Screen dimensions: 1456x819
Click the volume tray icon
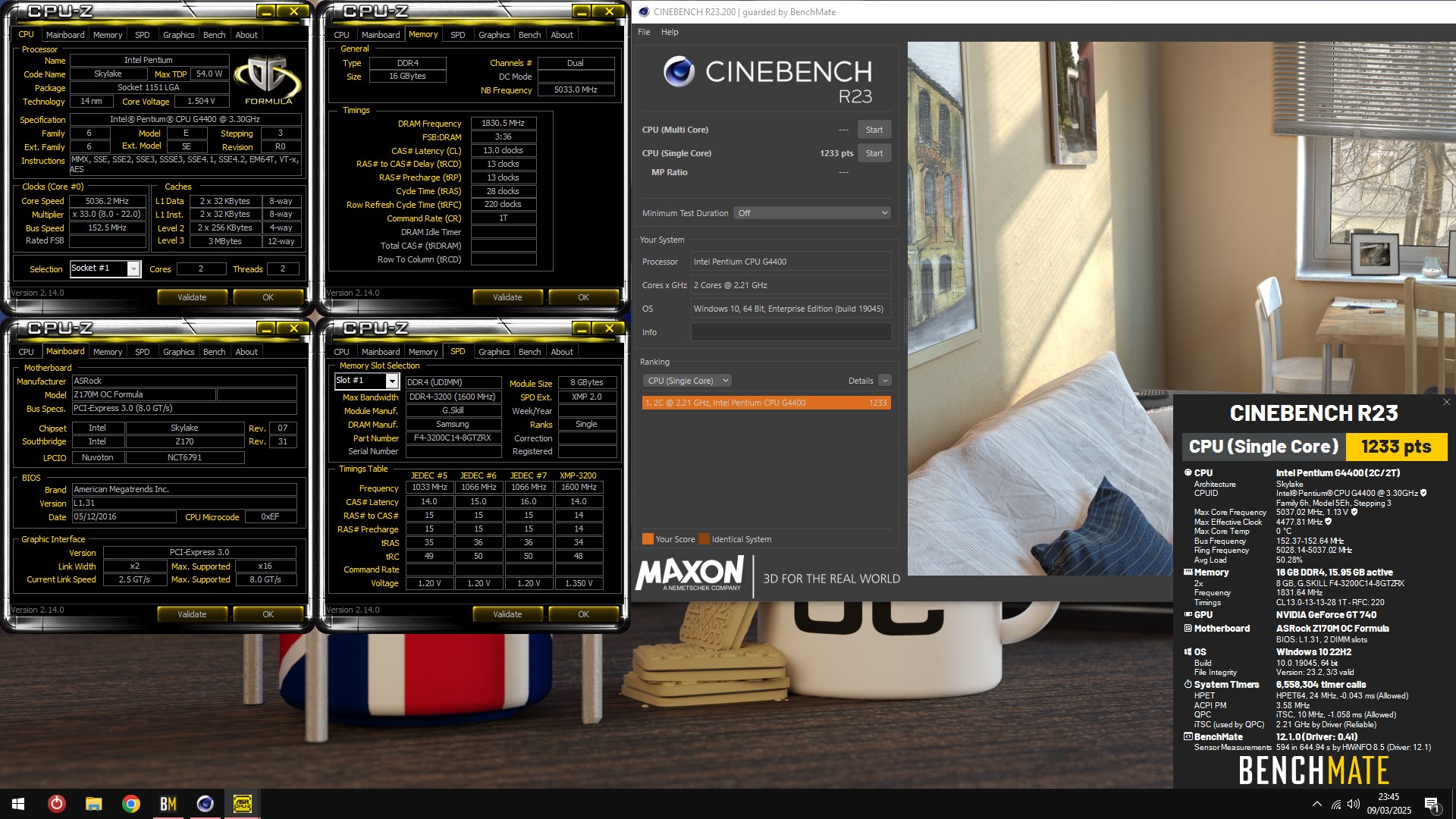point(1354,804)
